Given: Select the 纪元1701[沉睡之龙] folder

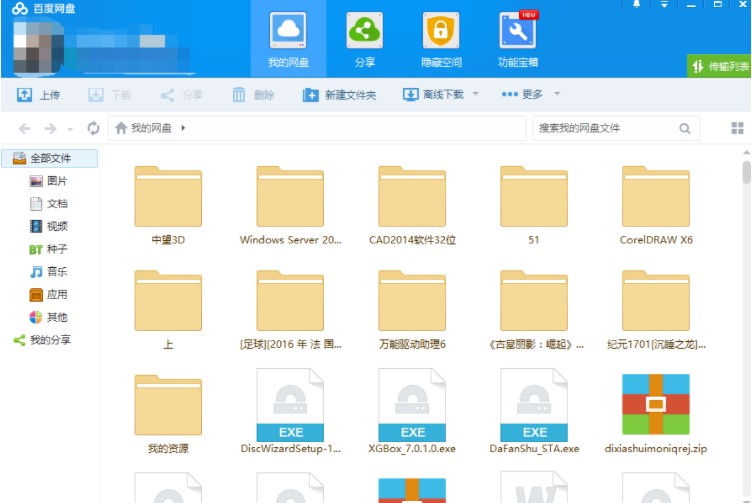Looking at the screenshot, I should coord(656,311).
